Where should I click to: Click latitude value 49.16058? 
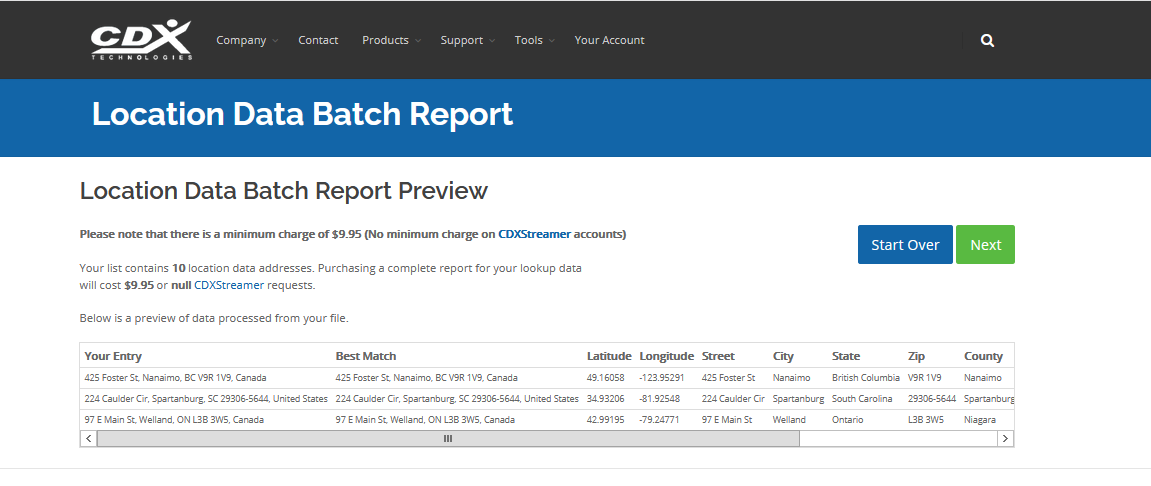[606, 378]
